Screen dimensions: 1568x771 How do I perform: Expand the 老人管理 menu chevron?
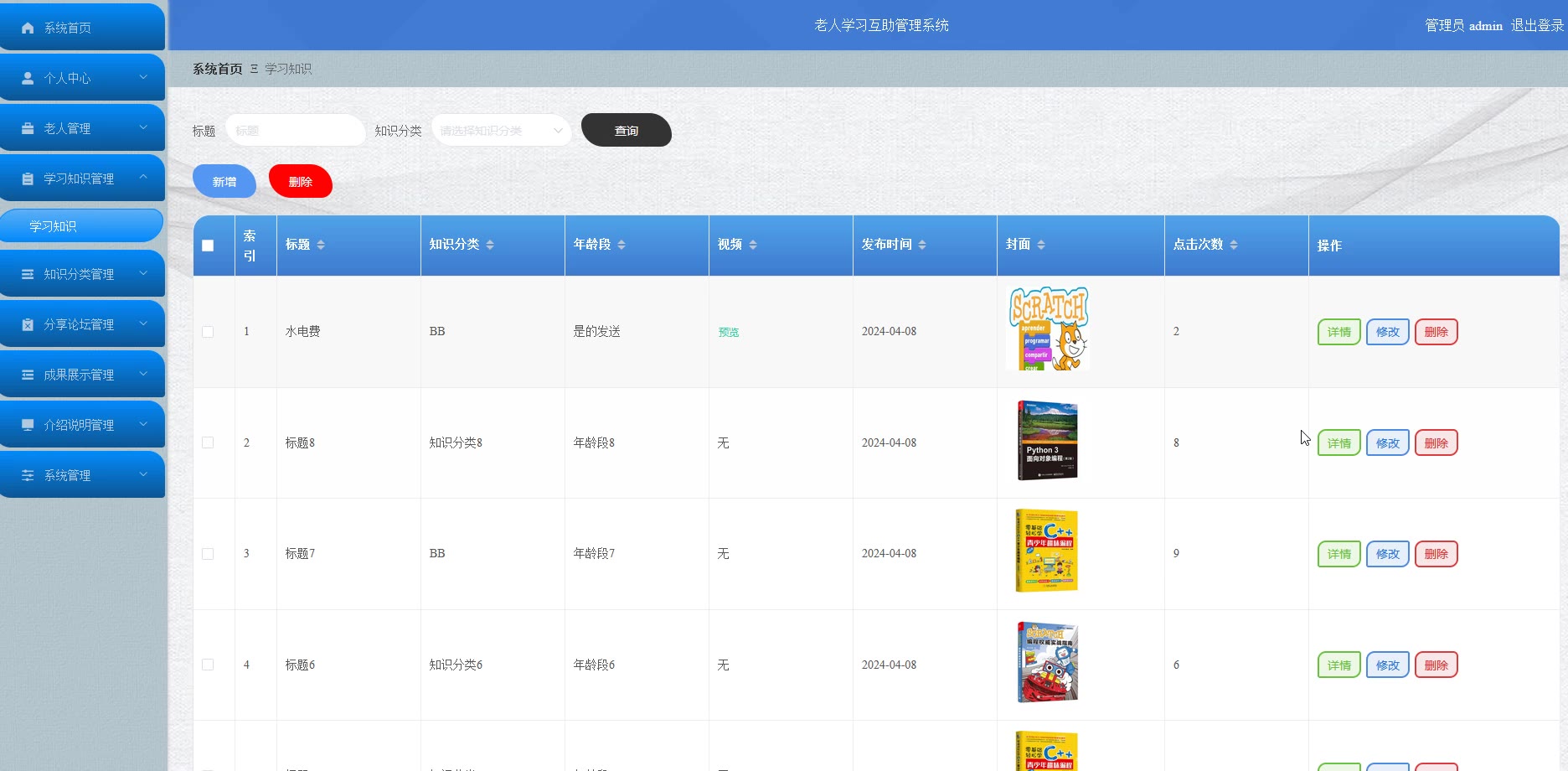pos(143,127)
